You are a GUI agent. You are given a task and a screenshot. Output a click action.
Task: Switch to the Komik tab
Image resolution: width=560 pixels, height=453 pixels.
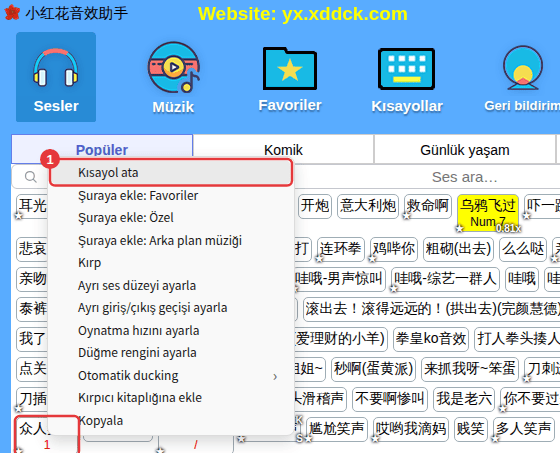tap(283, 150)
